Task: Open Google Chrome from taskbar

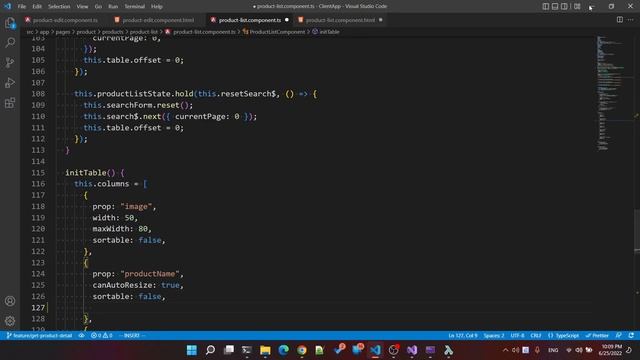Action: [302, 350]
